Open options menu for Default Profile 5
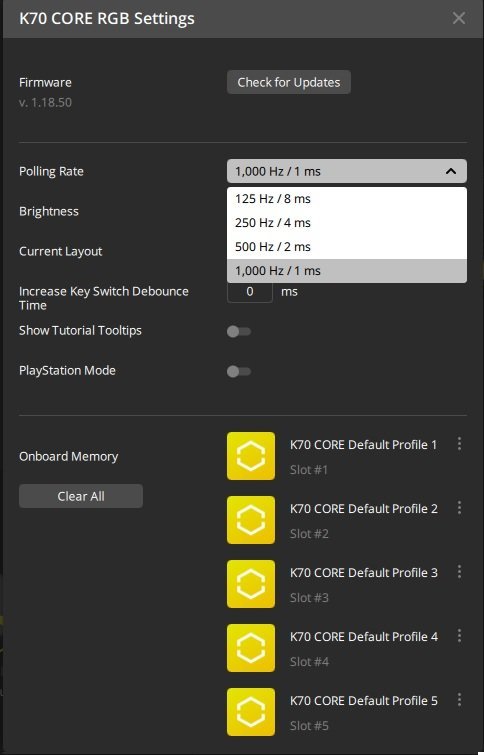484x755 pixels. [459, 700]
